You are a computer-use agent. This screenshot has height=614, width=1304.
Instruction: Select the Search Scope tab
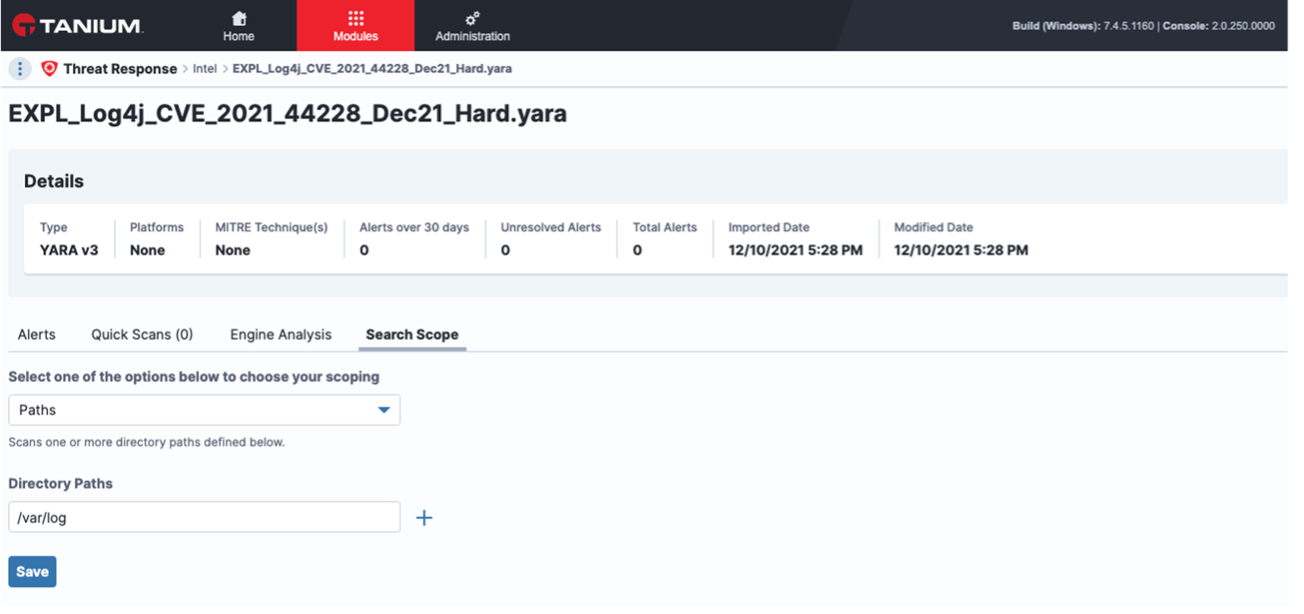(x=412, y=335)
